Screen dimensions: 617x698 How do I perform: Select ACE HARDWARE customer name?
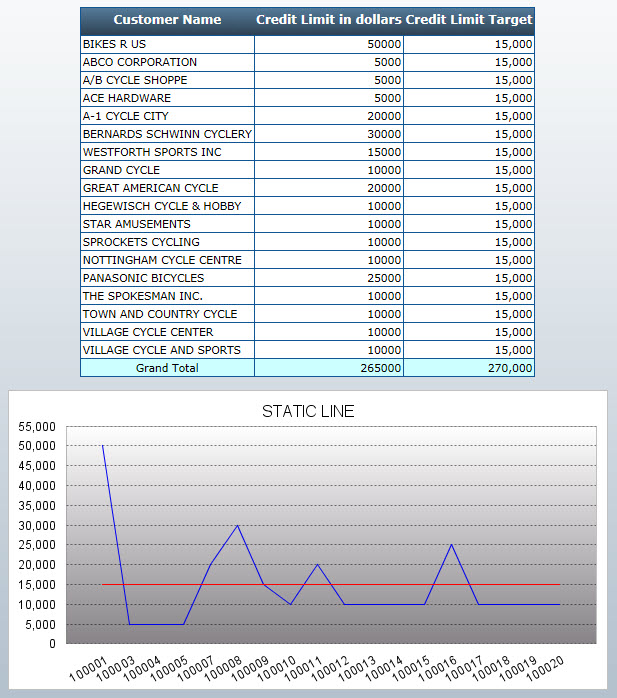click(167, 98)
